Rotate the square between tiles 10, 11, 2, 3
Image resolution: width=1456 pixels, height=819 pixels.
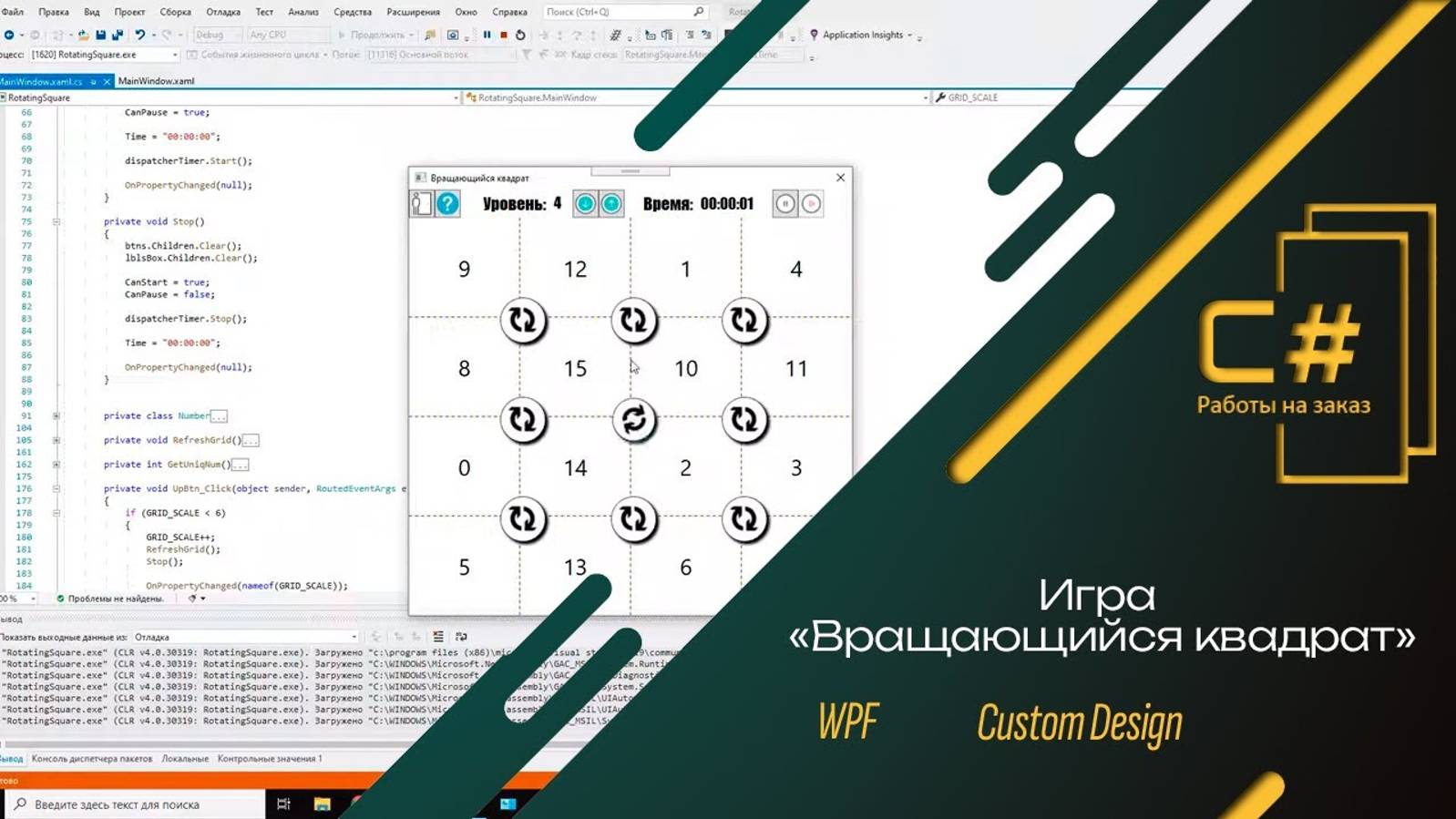click(744, 419)
